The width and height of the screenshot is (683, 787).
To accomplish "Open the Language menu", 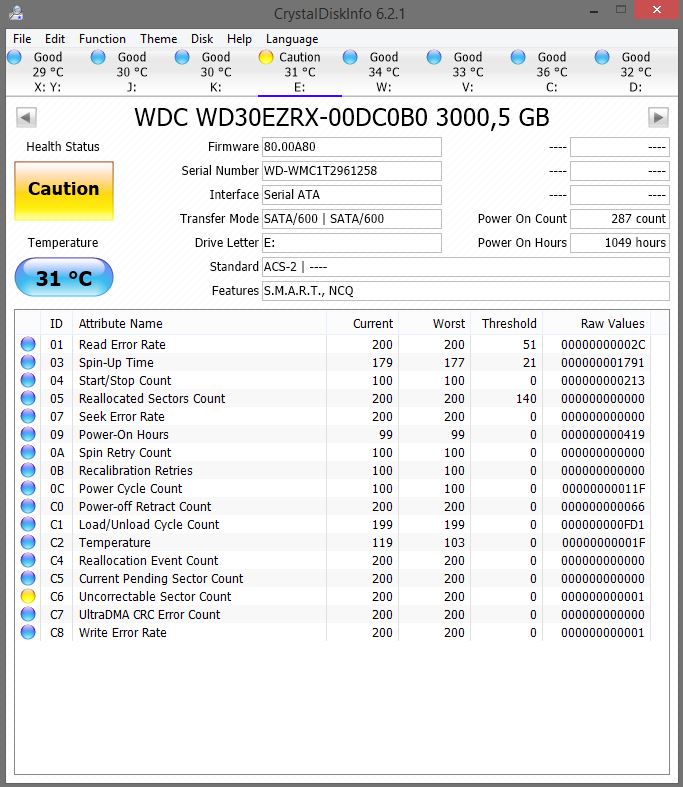I will tap(292, 39).
